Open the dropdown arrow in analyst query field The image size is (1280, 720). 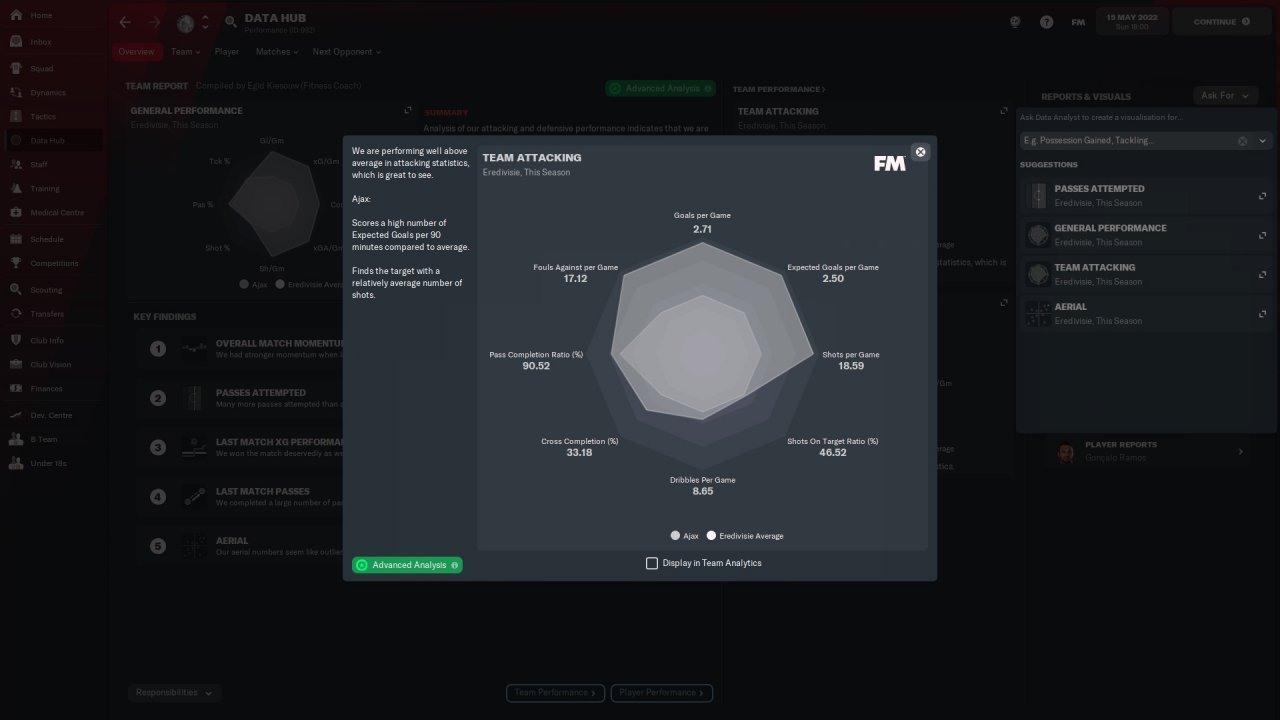pos(1262,141)
